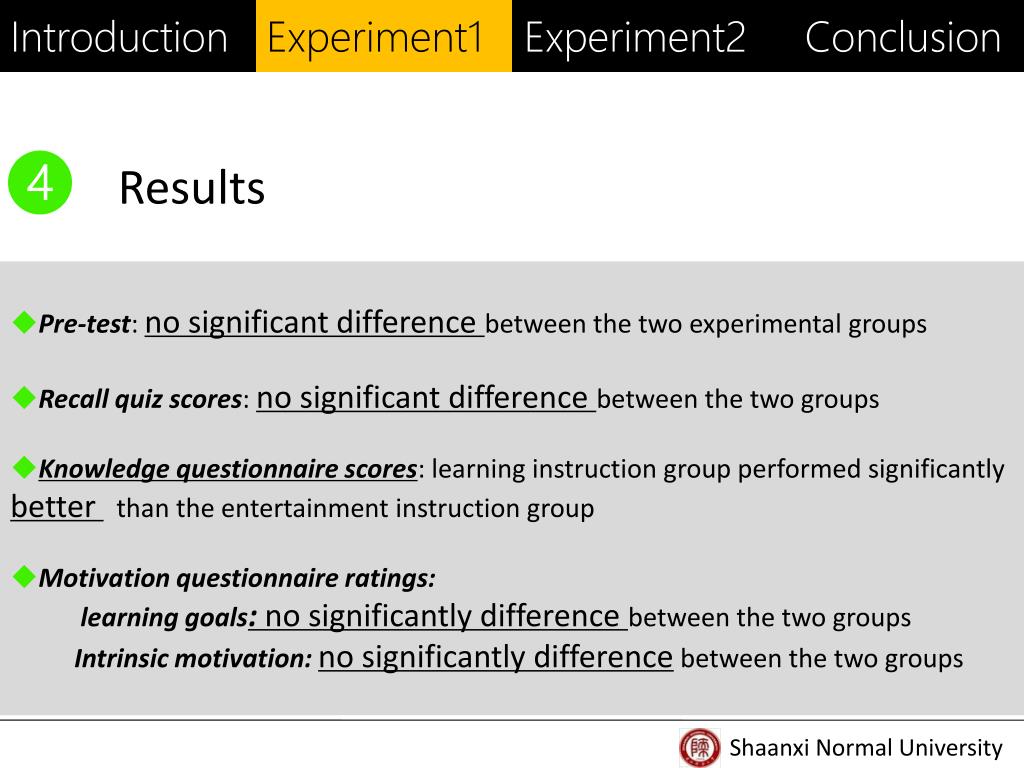Click underlined 'no significantly difference' after Intrinsic motivation
1024x768 pixels.
point(496,657)
